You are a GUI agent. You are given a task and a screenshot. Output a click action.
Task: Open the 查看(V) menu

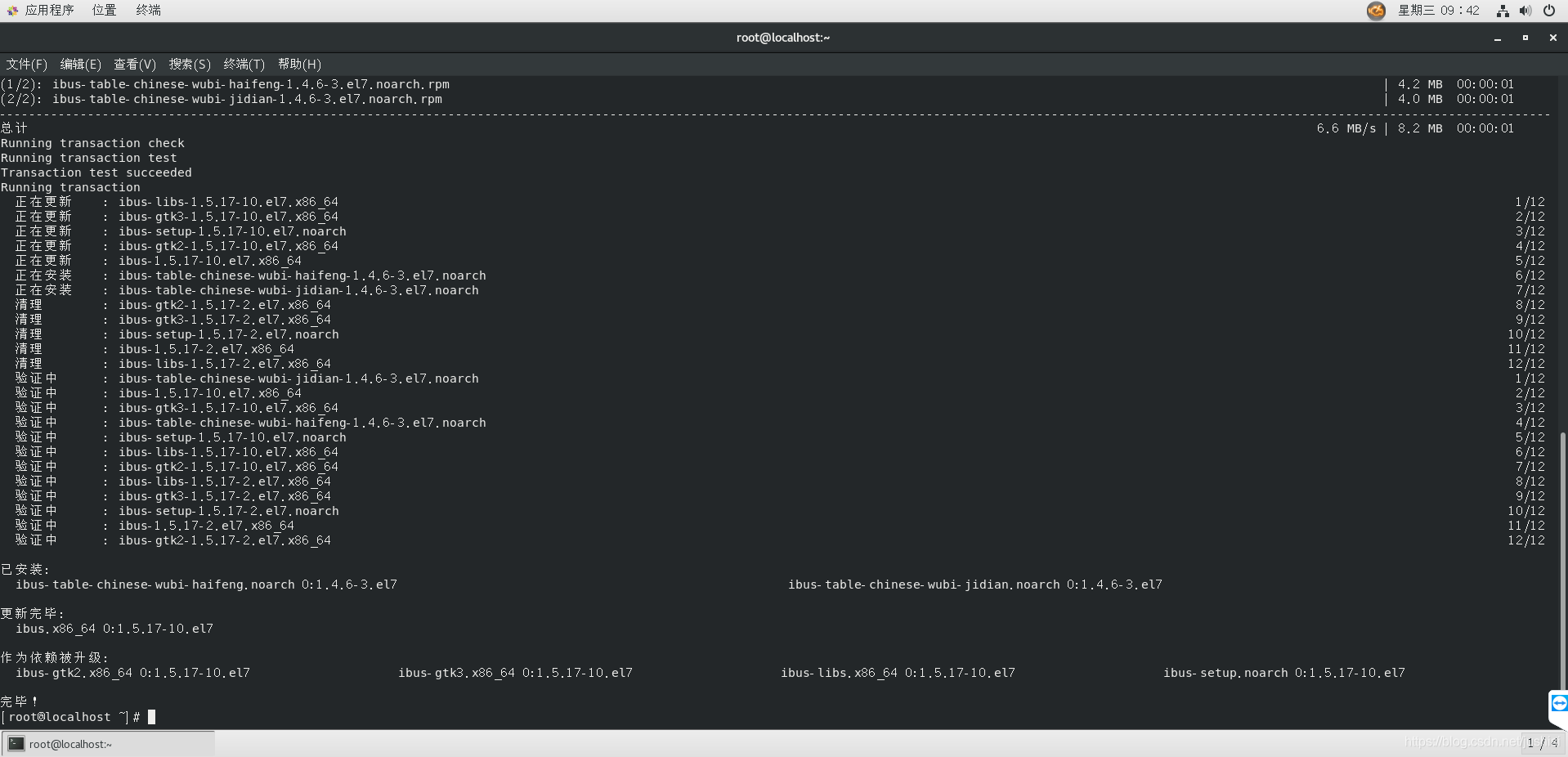[x=135, y=64]
